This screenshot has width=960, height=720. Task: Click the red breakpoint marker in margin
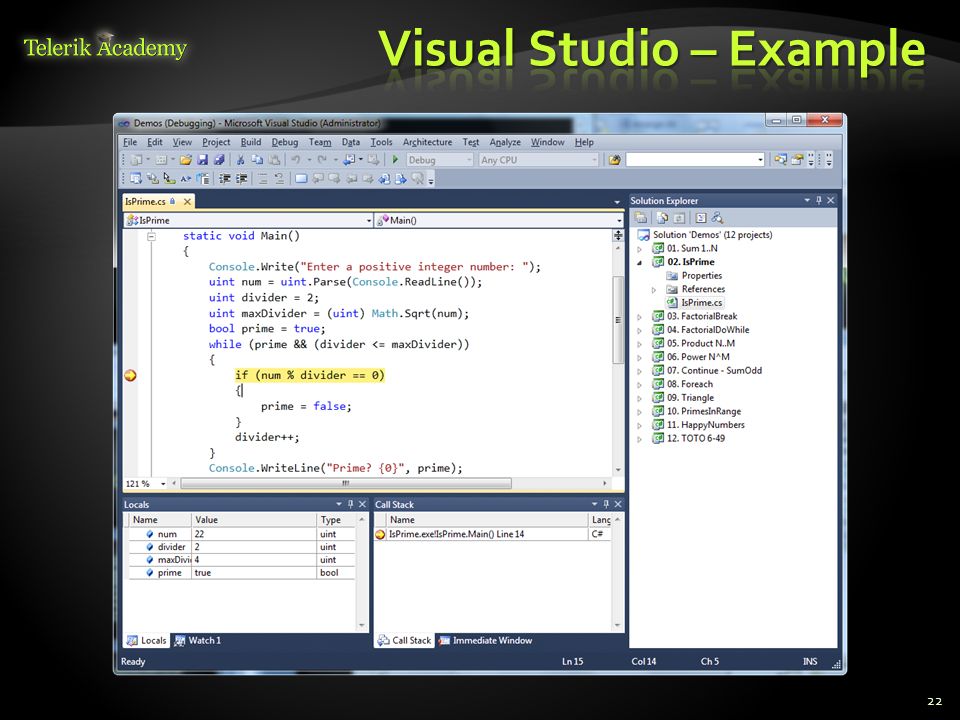coord(130,375)
